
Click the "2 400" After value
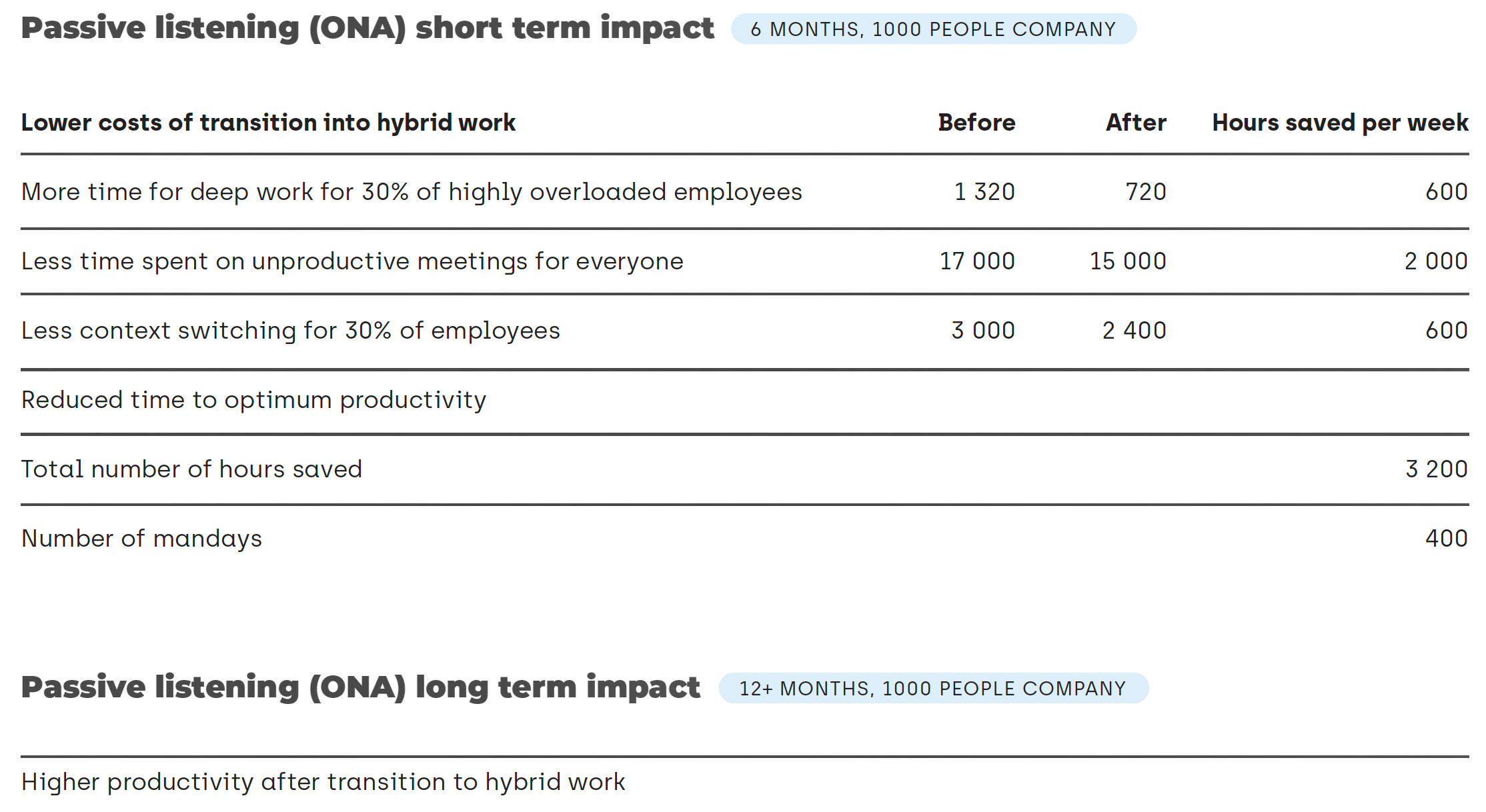1134,331
